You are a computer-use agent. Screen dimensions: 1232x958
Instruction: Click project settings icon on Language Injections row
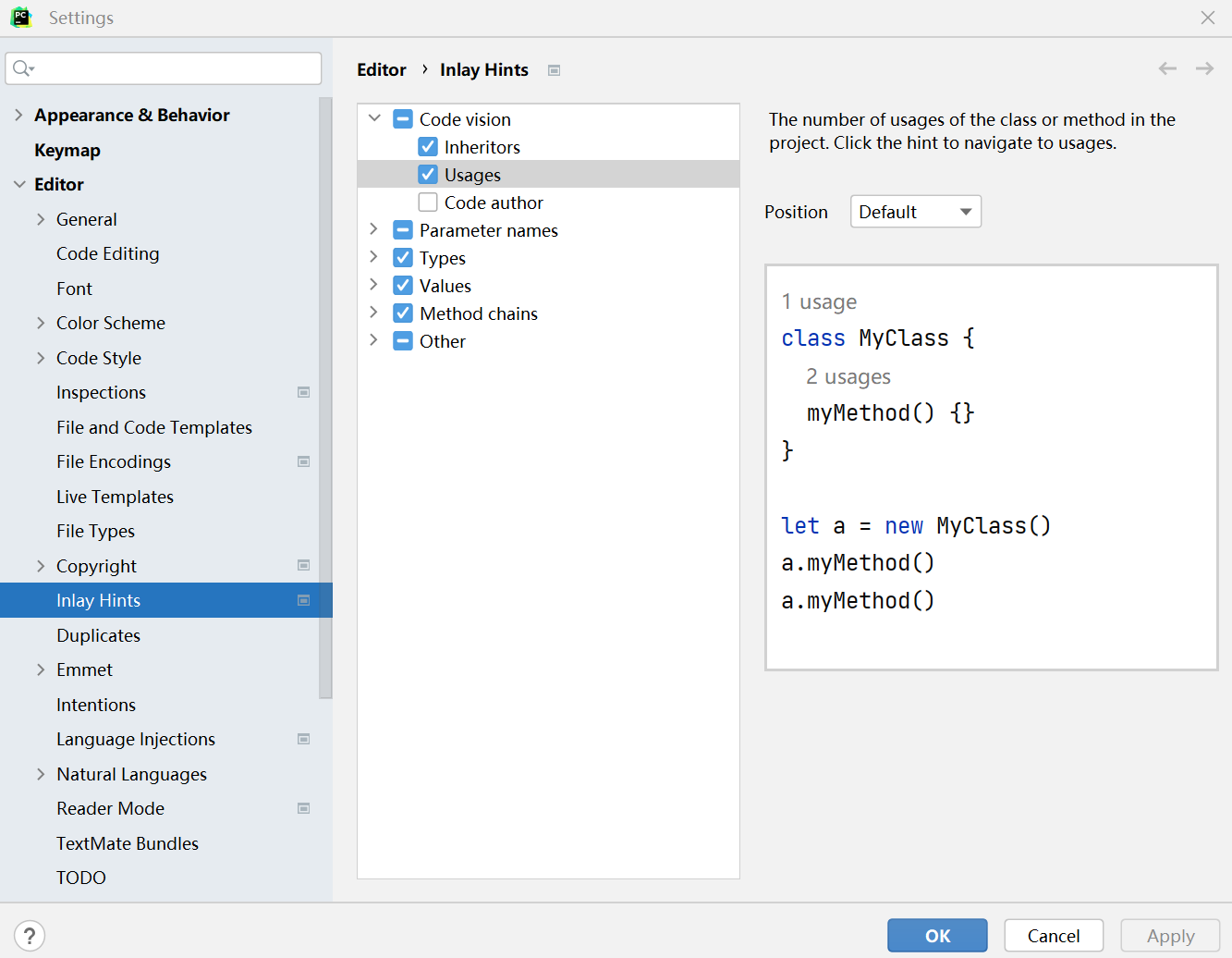point(303,739)
